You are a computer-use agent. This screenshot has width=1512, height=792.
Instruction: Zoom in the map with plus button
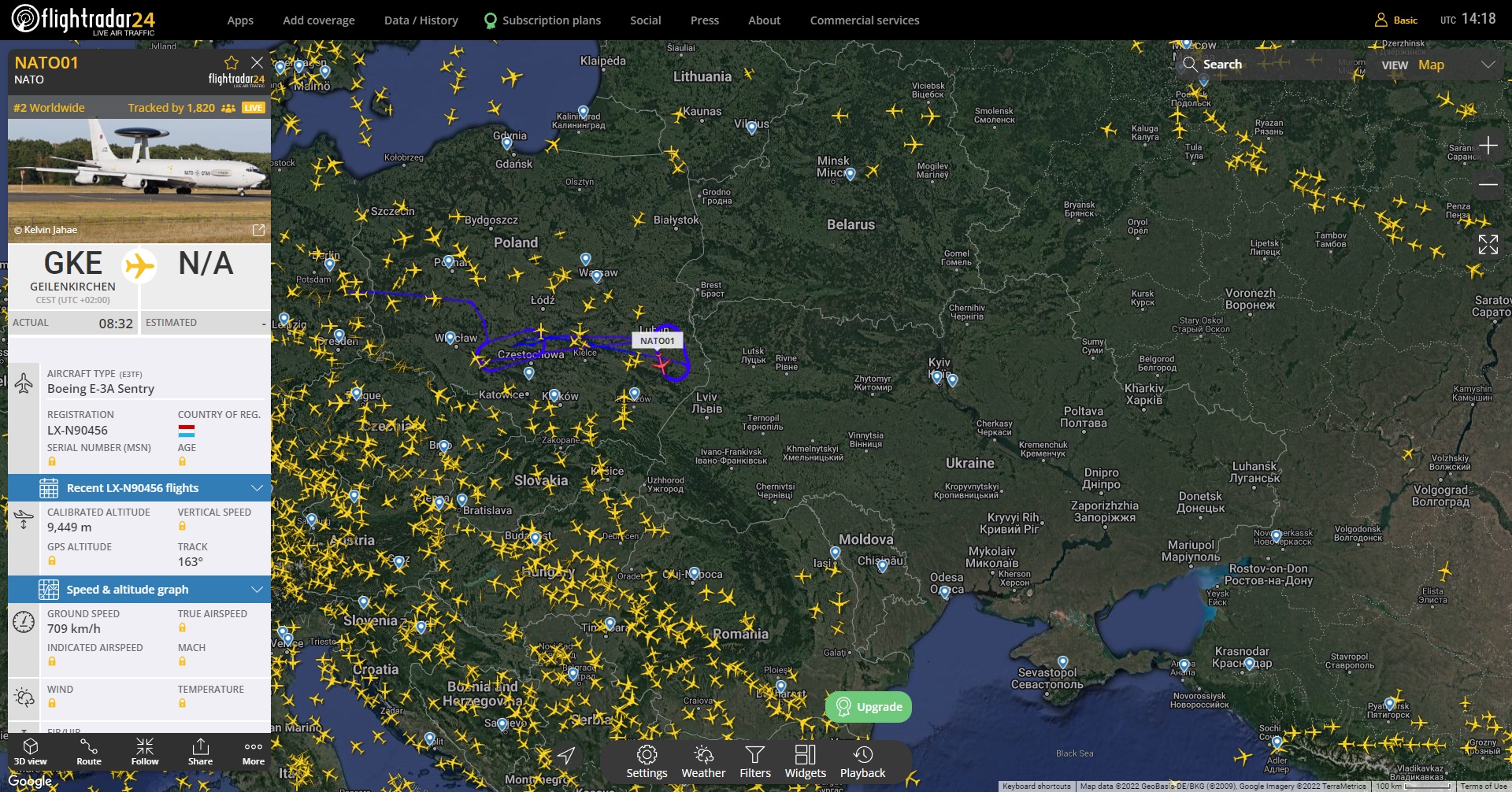1488,146
